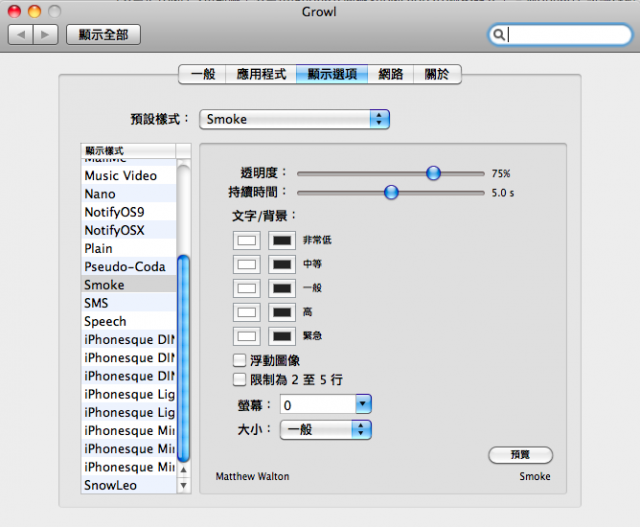Click the magnifier icon in search field
Viewport: 640px width, 527px height.
pos(498,35)
